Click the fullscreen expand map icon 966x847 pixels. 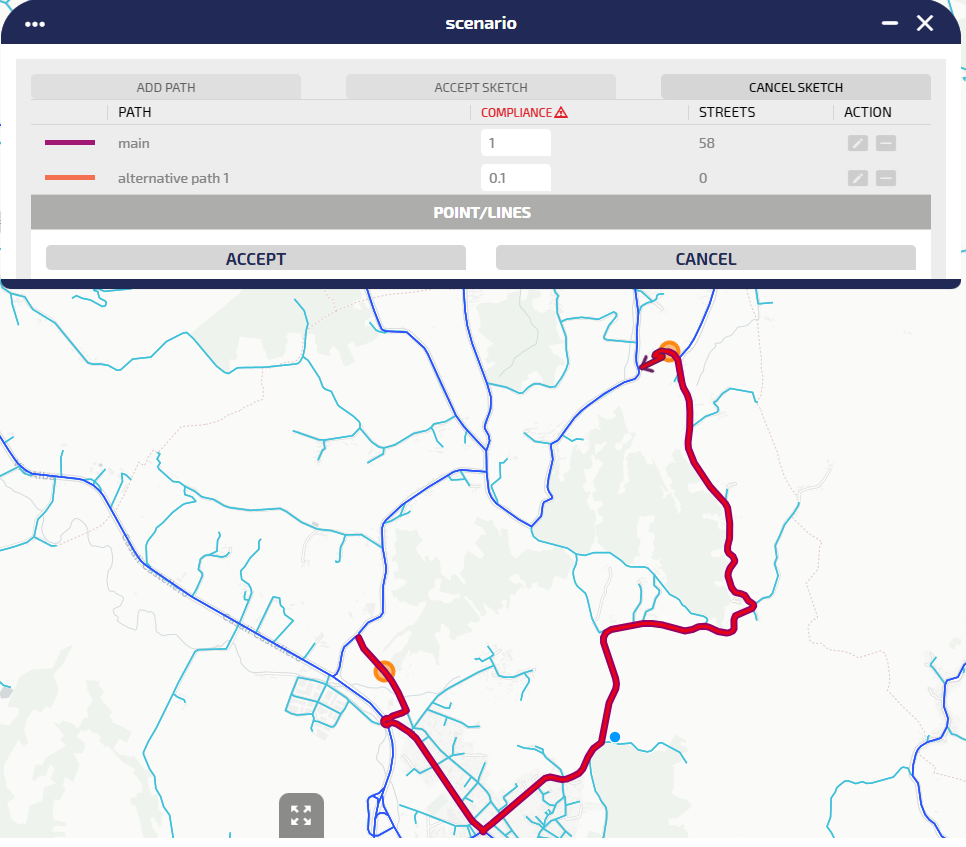click(x=301, y=815)
